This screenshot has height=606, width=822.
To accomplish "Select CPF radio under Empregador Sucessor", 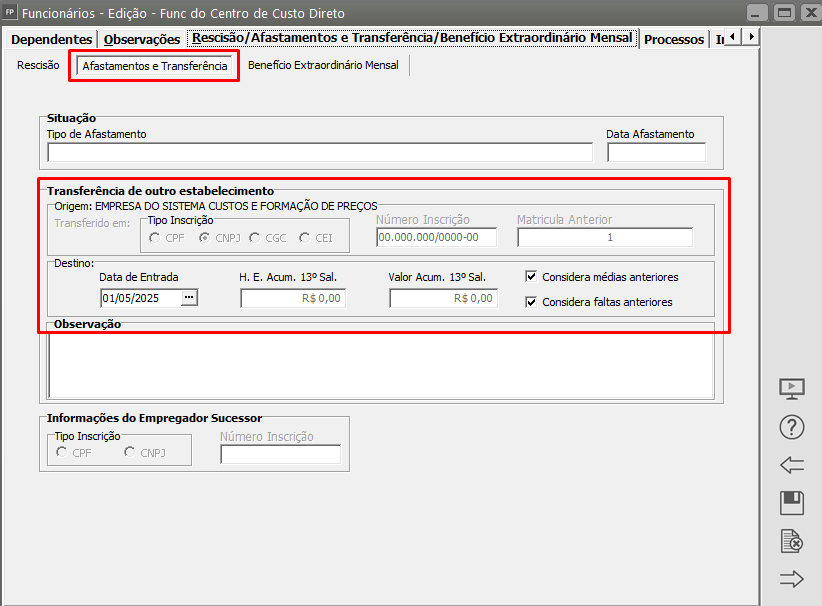I will pos(62,452).
